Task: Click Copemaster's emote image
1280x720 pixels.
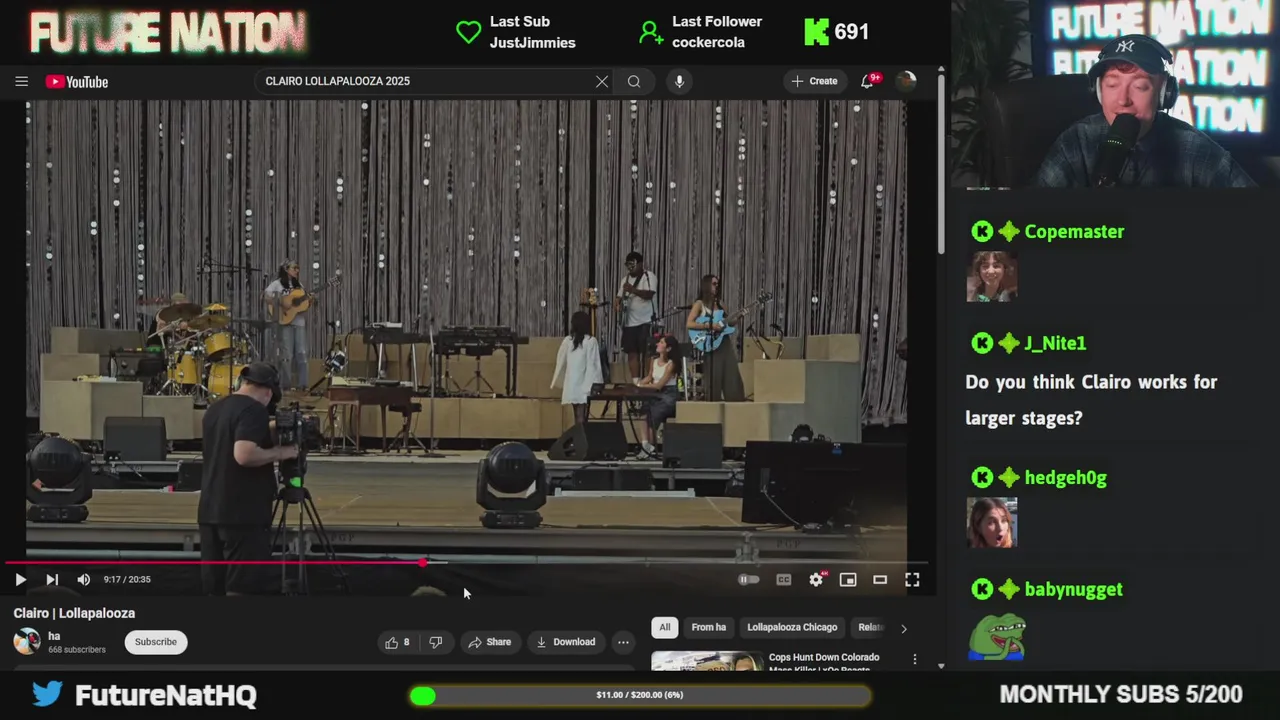Action: [992, 276]
